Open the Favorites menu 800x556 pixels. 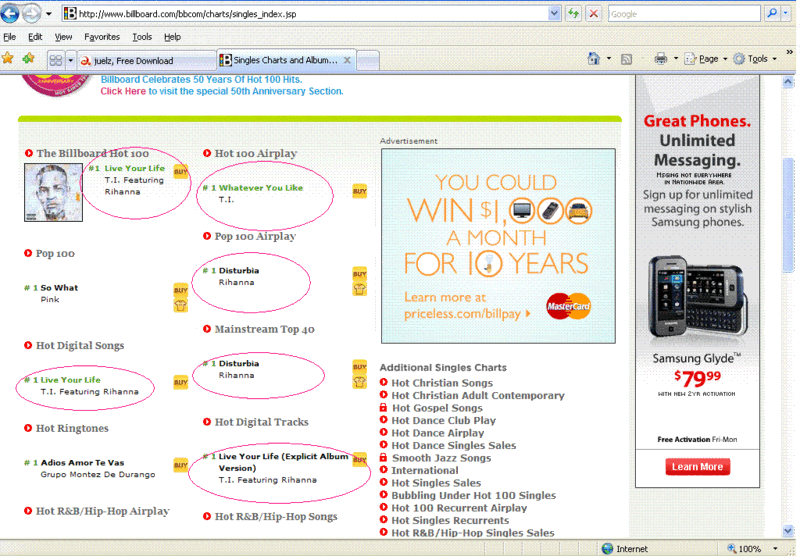101,37
